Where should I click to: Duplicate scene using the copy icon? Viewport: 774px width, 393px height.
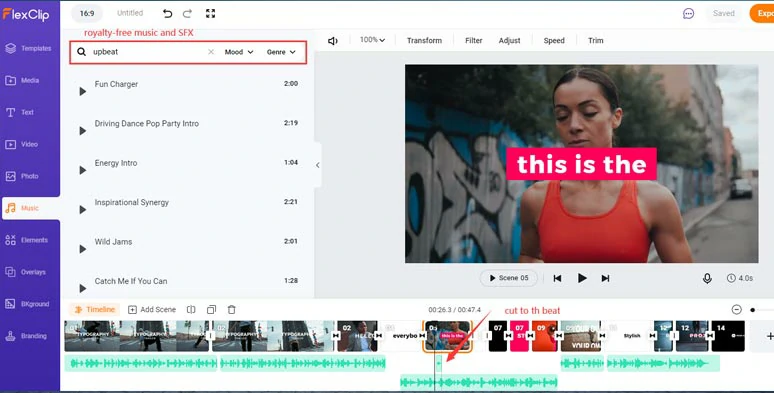(x=211, y=310)
